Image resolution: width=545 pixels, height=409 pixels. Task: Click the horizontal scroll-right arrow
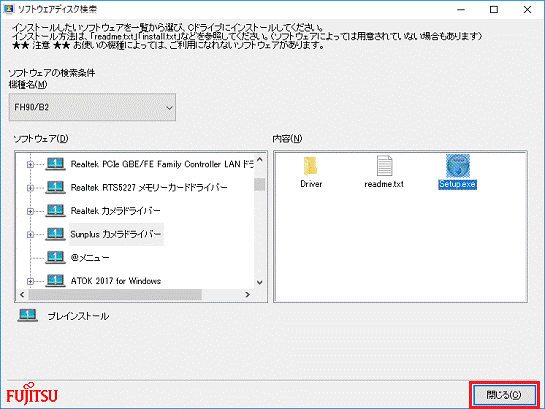(x=247, y=295)
